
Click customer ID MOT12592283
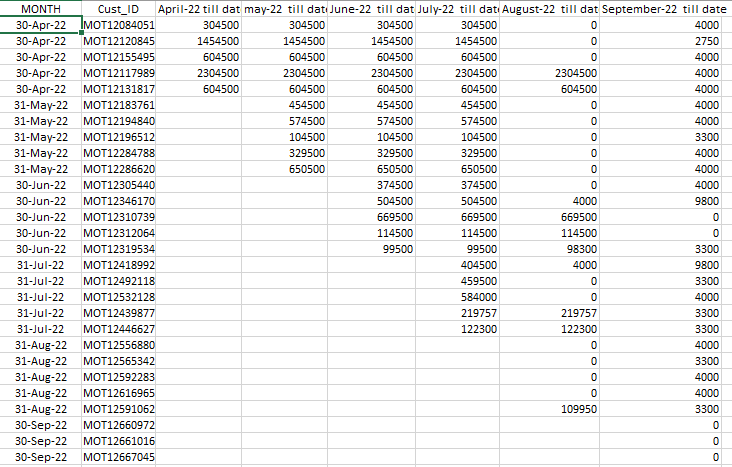[x=119, y=377]
